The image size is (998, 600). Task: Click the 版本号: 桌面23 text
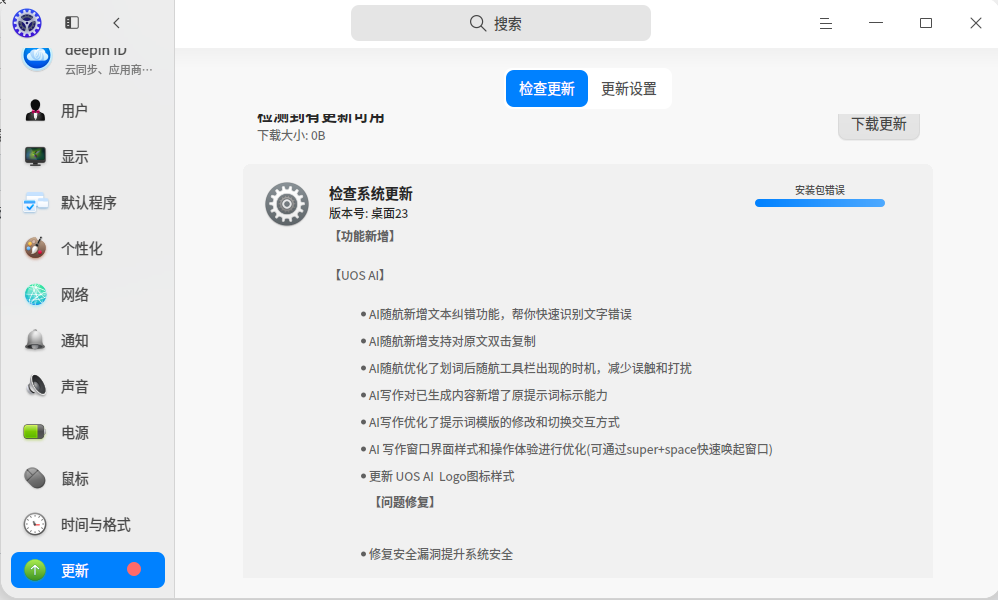369,214
